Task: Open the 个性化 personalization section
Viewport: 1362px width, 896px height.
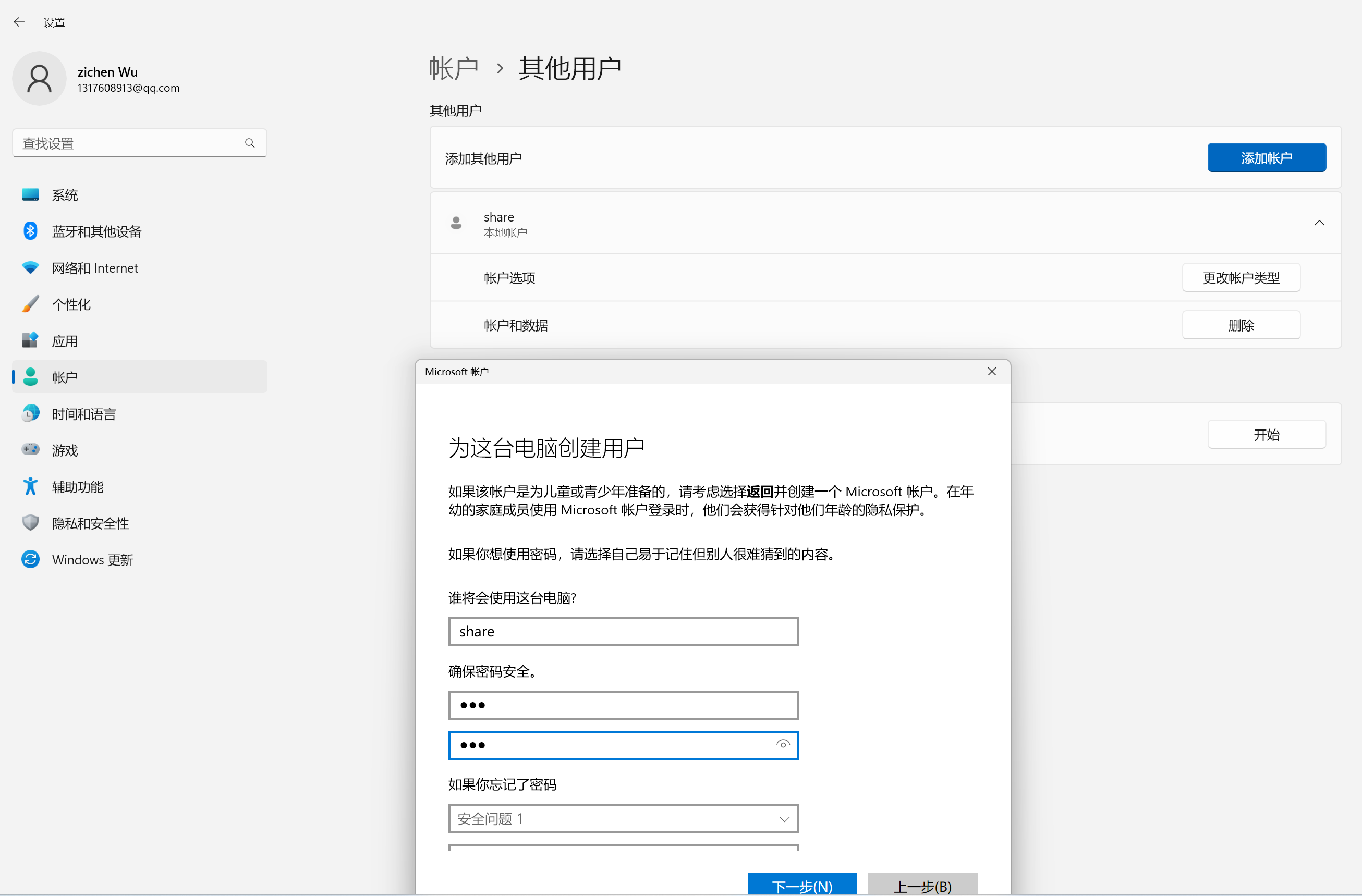Action: [71, 304]
